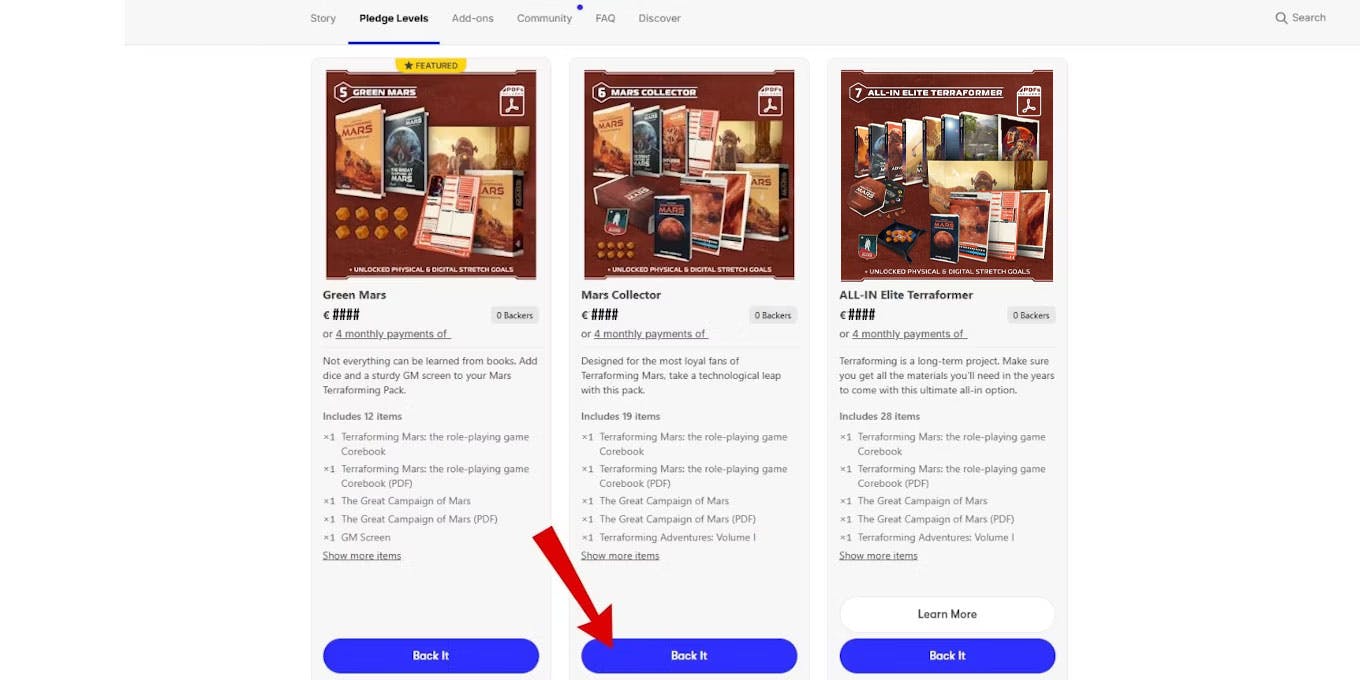Open the Green Mars monthly payments link
This screenshot has width=1360, height=680.
pyautogui.click(x=393, y=334)
